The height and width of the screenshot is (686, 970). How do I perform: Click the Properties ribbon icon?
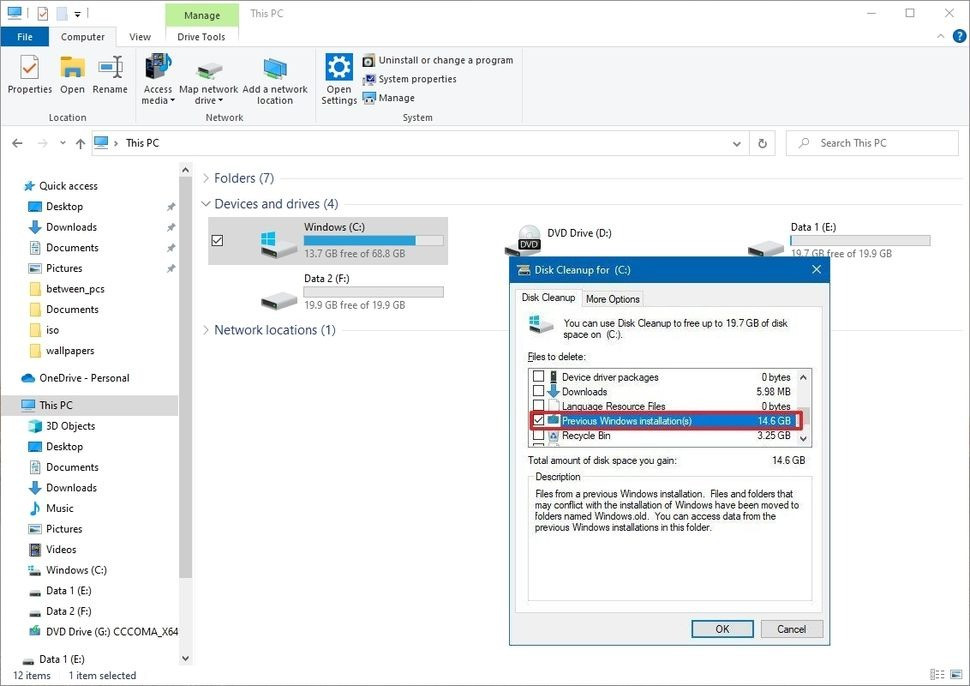click(30, 74)
